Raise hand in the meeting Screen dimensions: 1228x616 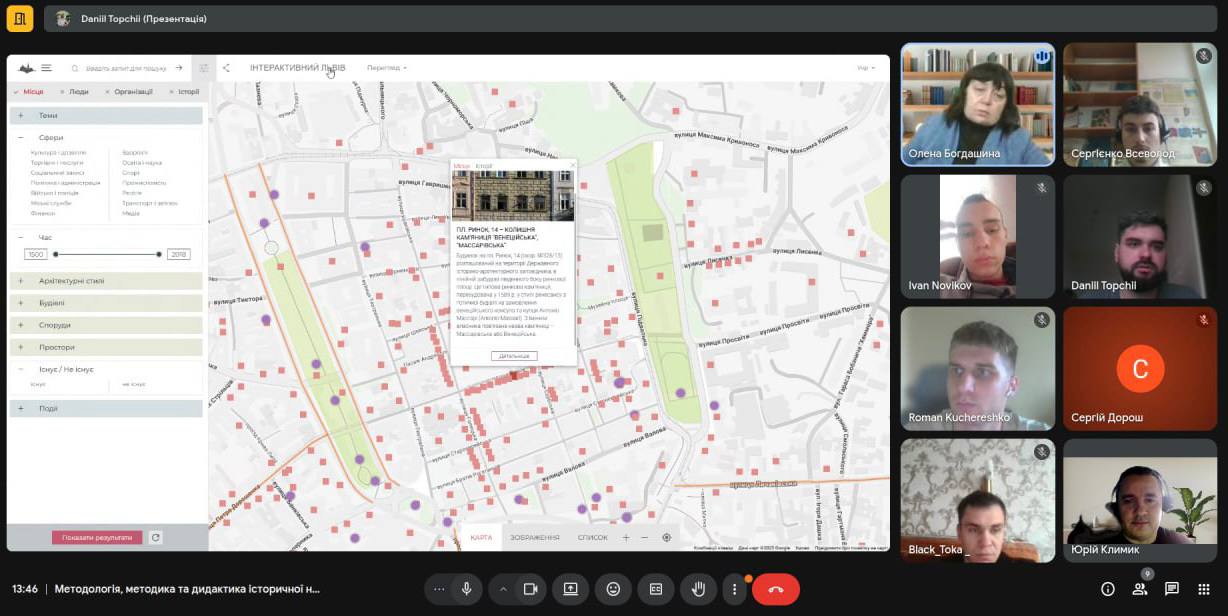click(699, 589)
